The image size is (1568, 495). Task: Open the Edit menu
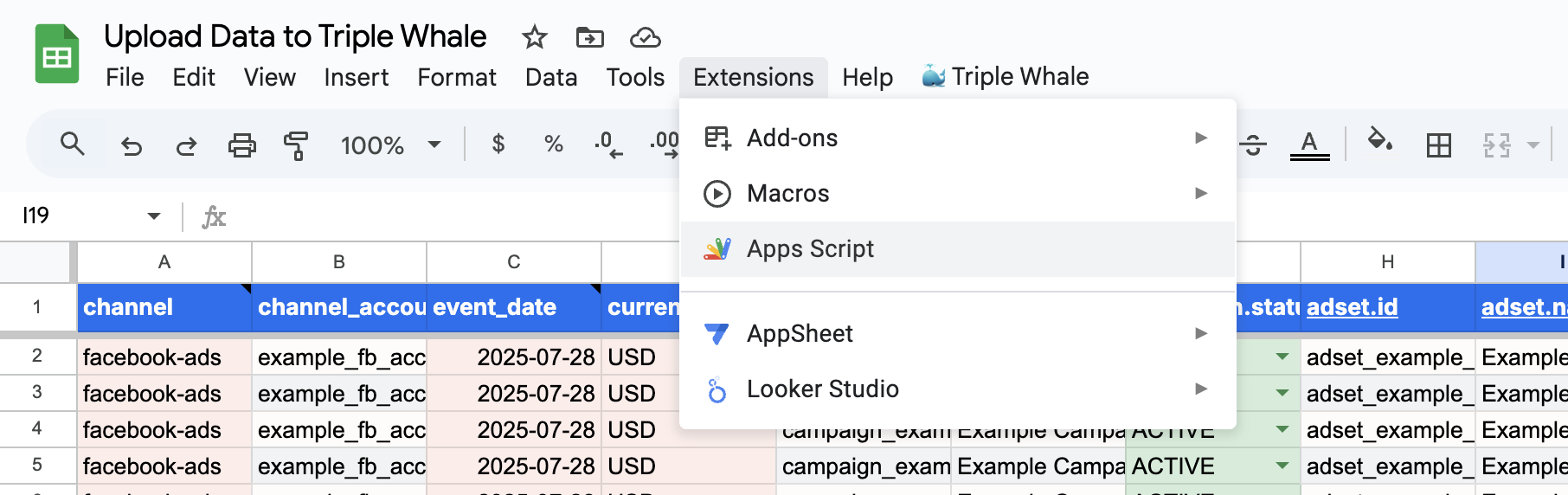(194, 77)
